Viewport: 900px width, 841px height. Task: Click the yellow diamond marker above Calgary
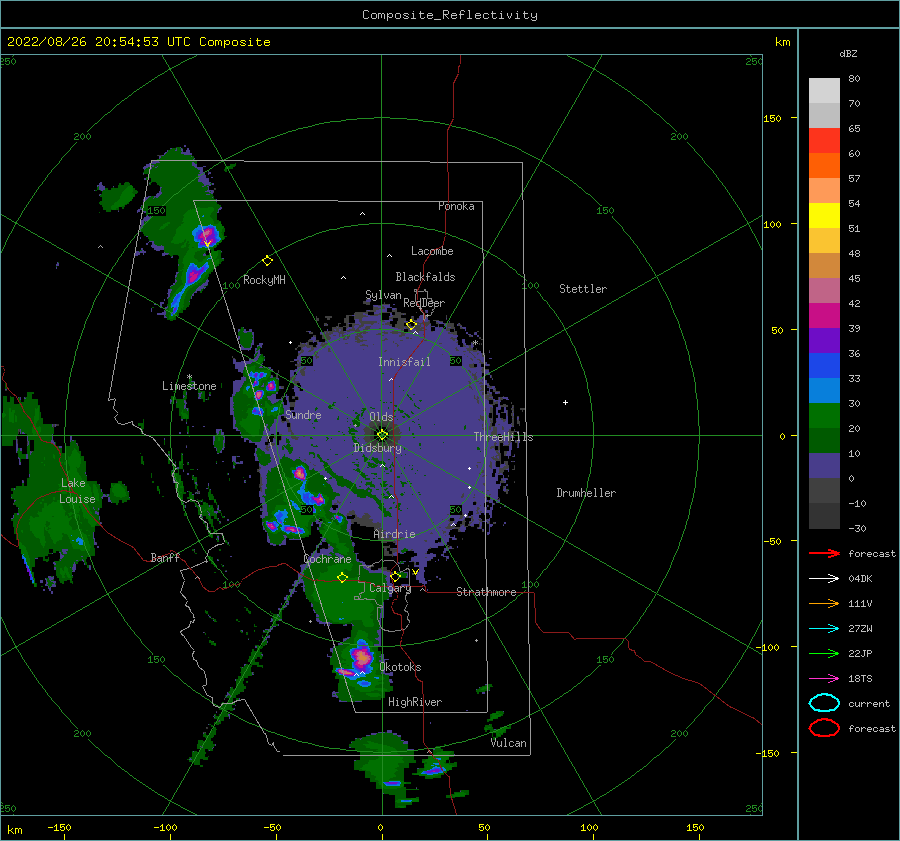click(x=395, y=576)
